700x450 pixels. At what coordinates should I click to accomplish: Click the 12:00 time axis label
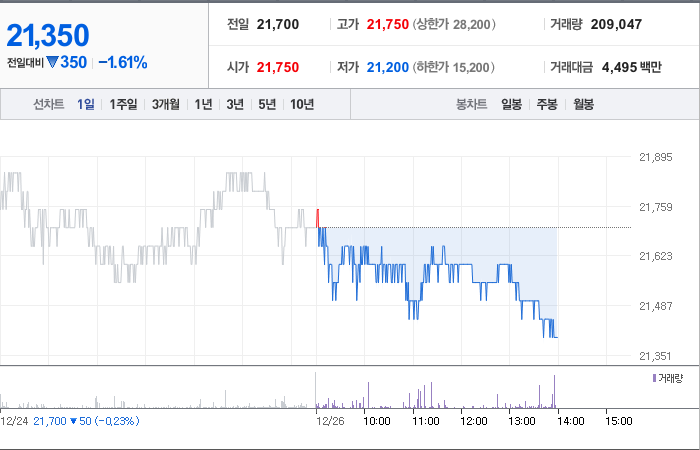click(x=474, y=421)
